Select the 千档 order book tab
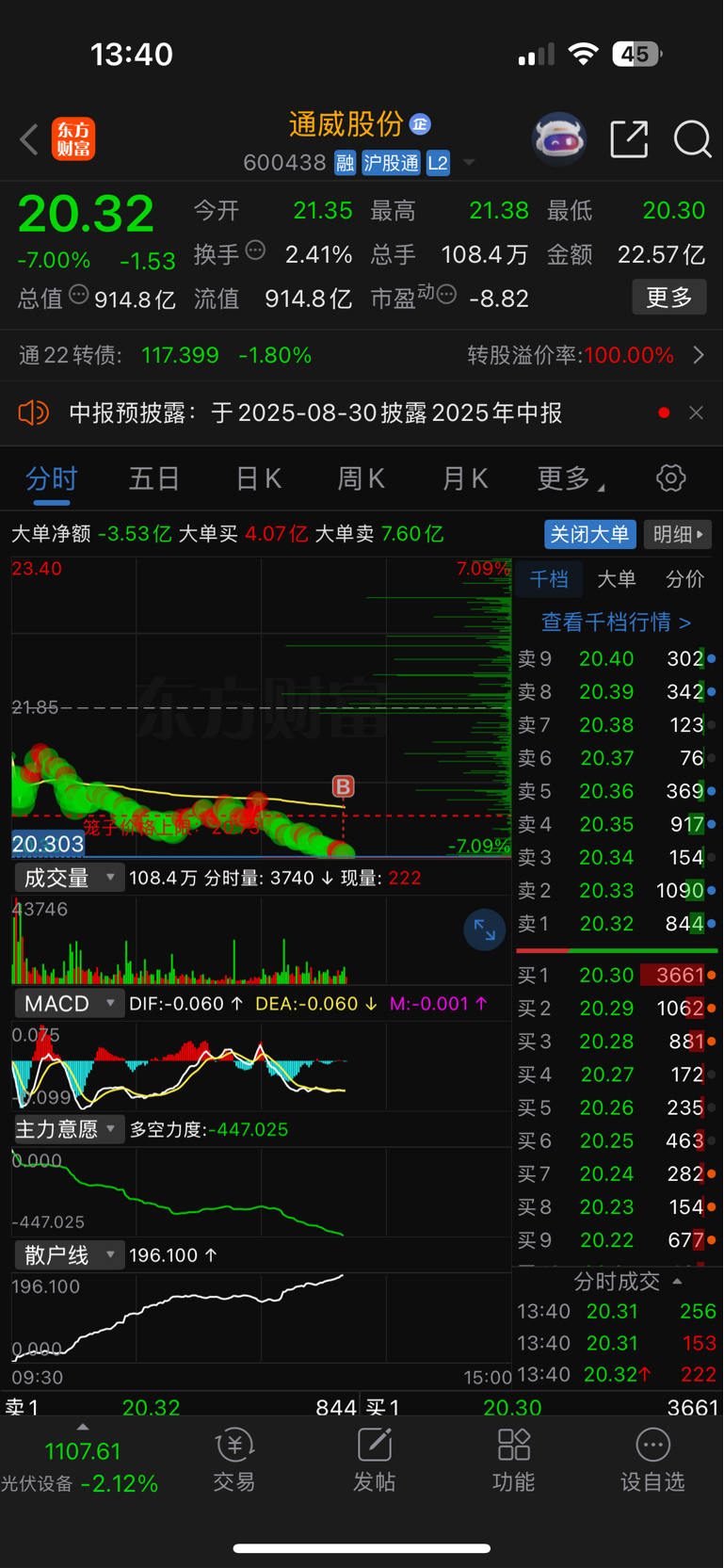Screen dimensions: 724x1568 (x=549, y=579)
